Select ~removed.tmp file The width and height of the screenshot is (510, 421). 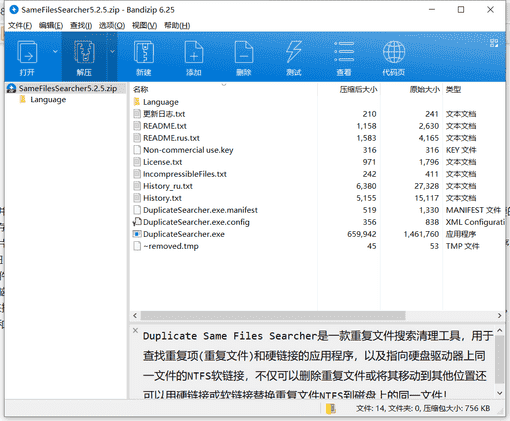[x=171, y=246]
